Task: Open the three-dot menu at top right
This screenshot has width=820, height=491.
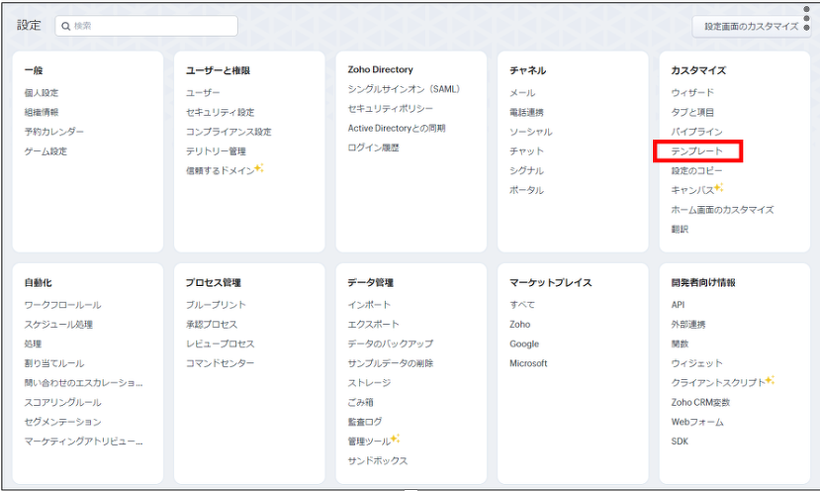Action: coord(807,17)
